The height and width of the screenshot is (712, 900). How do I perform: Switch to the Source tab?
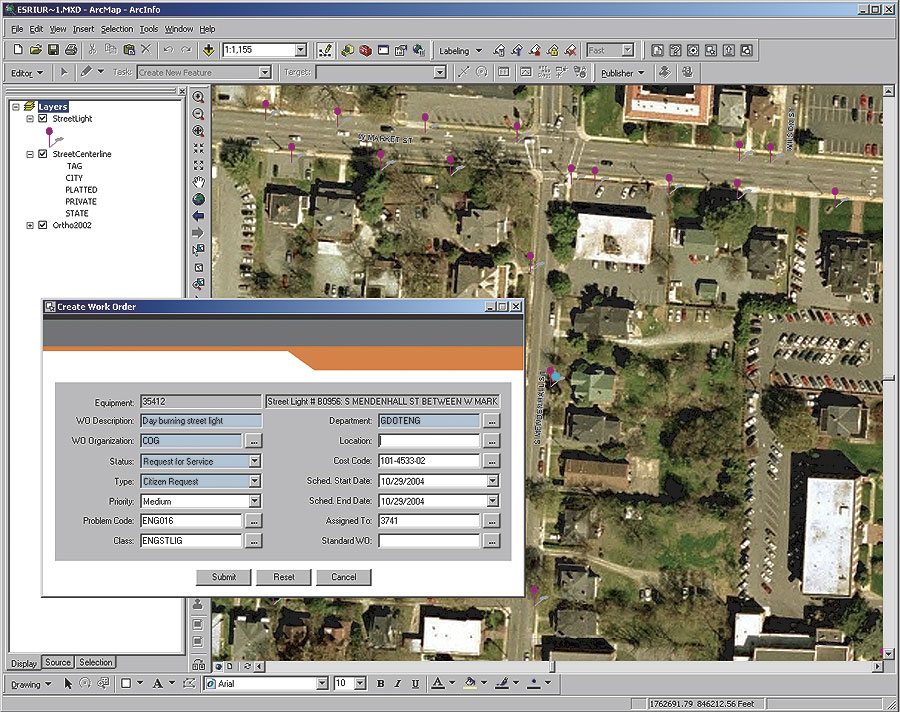[x=58, y=662]
